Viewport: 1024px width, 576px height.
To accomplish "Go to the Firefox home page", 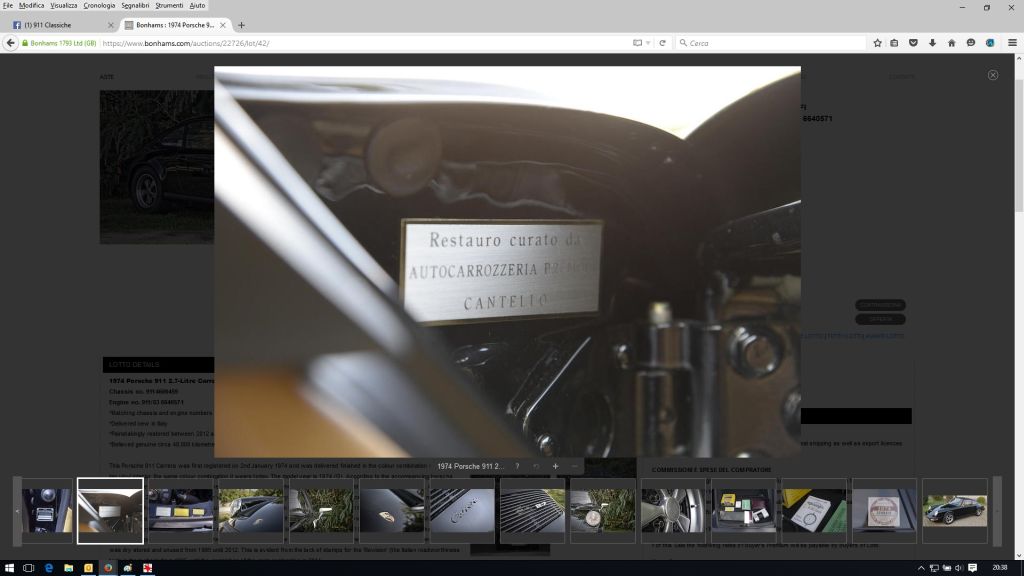I will click(x=952, y=43).
